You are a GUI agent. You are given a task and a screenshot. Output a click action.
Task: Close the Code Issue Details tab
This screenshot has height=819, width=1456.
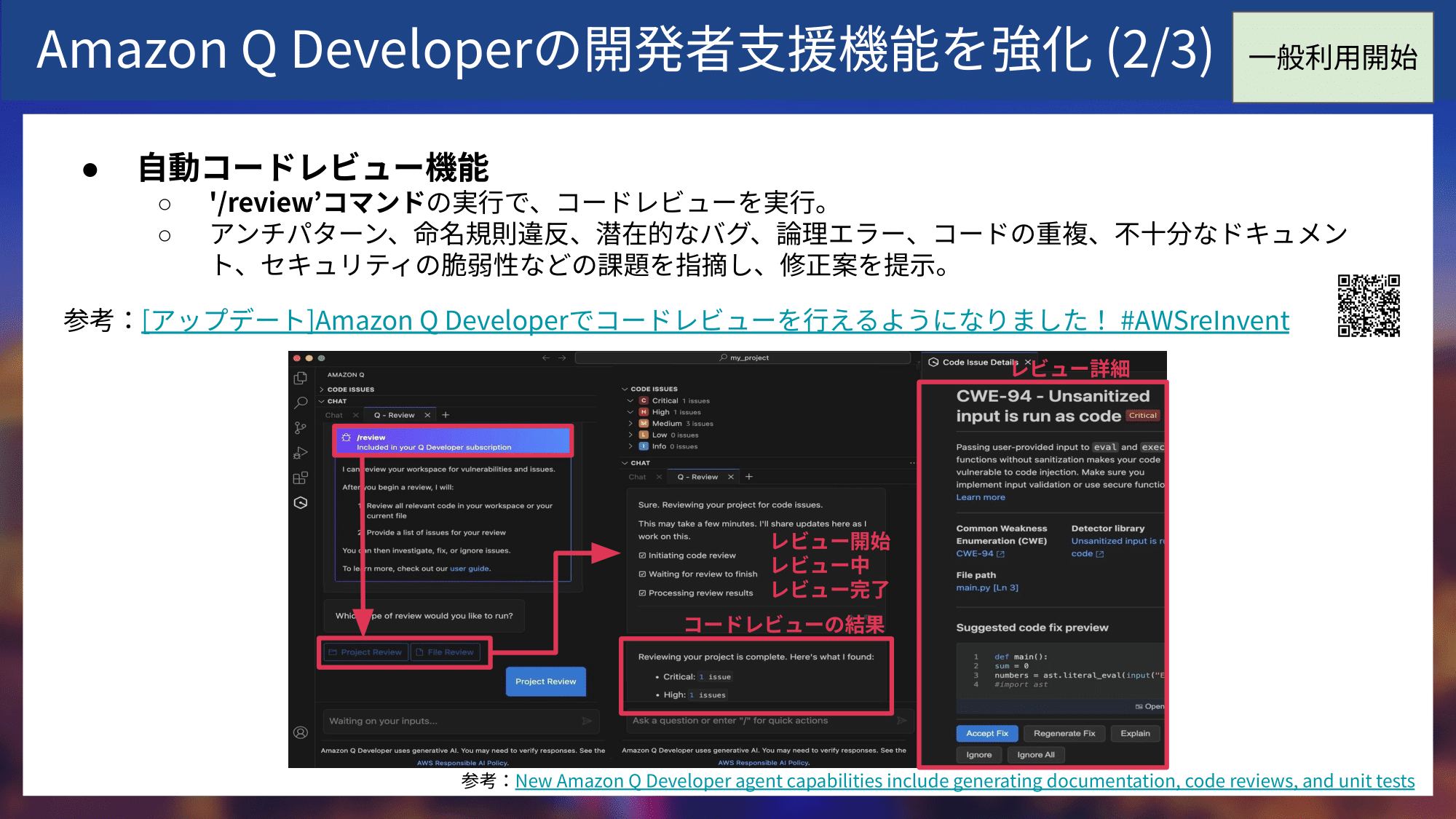click(x=1028, y=362)
